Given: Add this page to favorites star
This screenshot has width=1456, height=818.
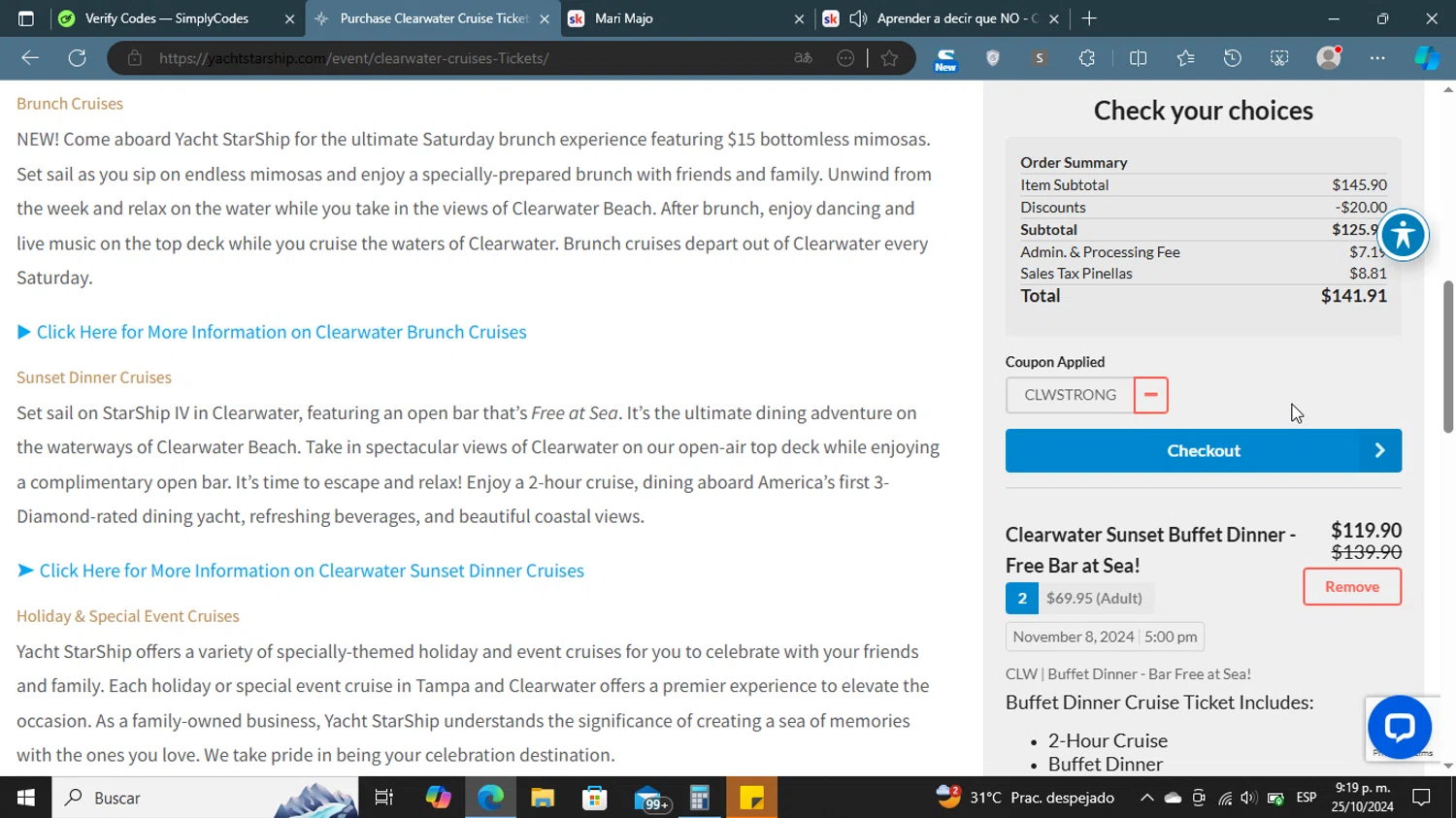Looking at the screenshot, I should tap(889, 58).
